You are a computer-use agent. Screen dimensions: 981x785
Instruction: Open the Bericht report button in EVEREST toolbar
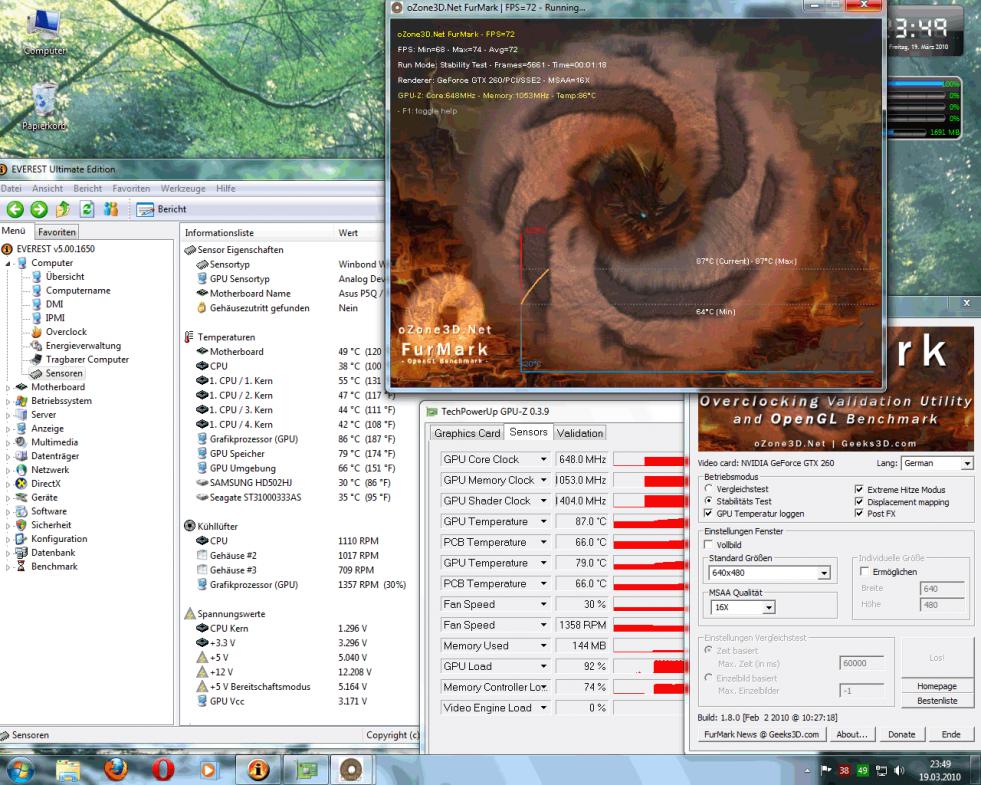pyautogui.click(x=161, y=210)
